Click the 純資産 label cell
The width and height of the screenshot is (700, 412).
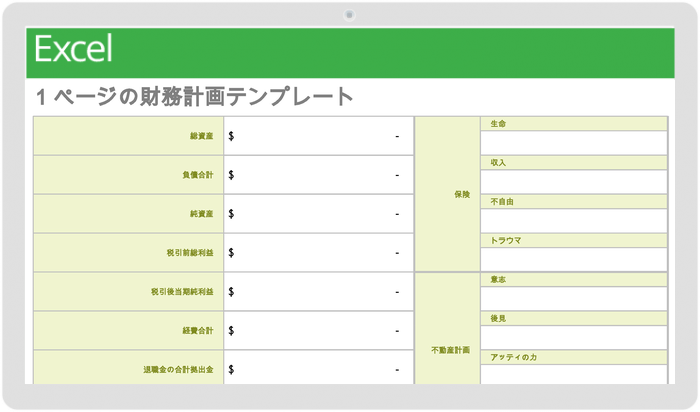coord(129,214)
